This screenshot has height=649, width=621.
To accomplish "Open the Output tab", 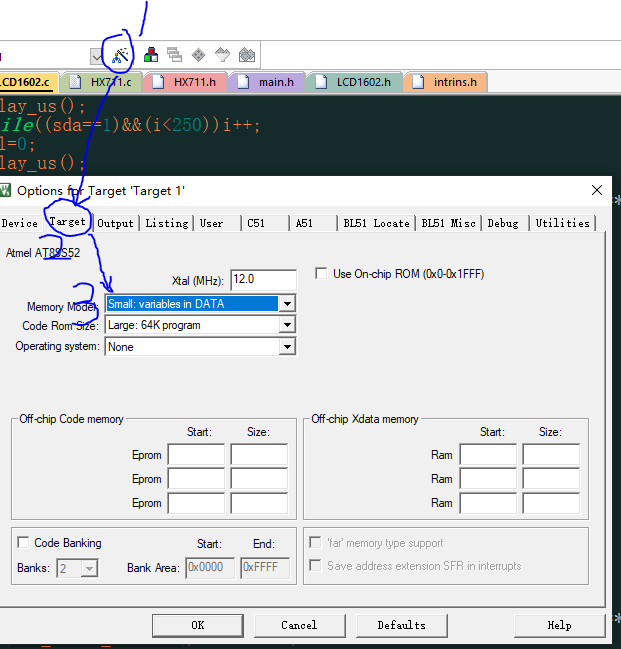I will click(x=116, y=223).
